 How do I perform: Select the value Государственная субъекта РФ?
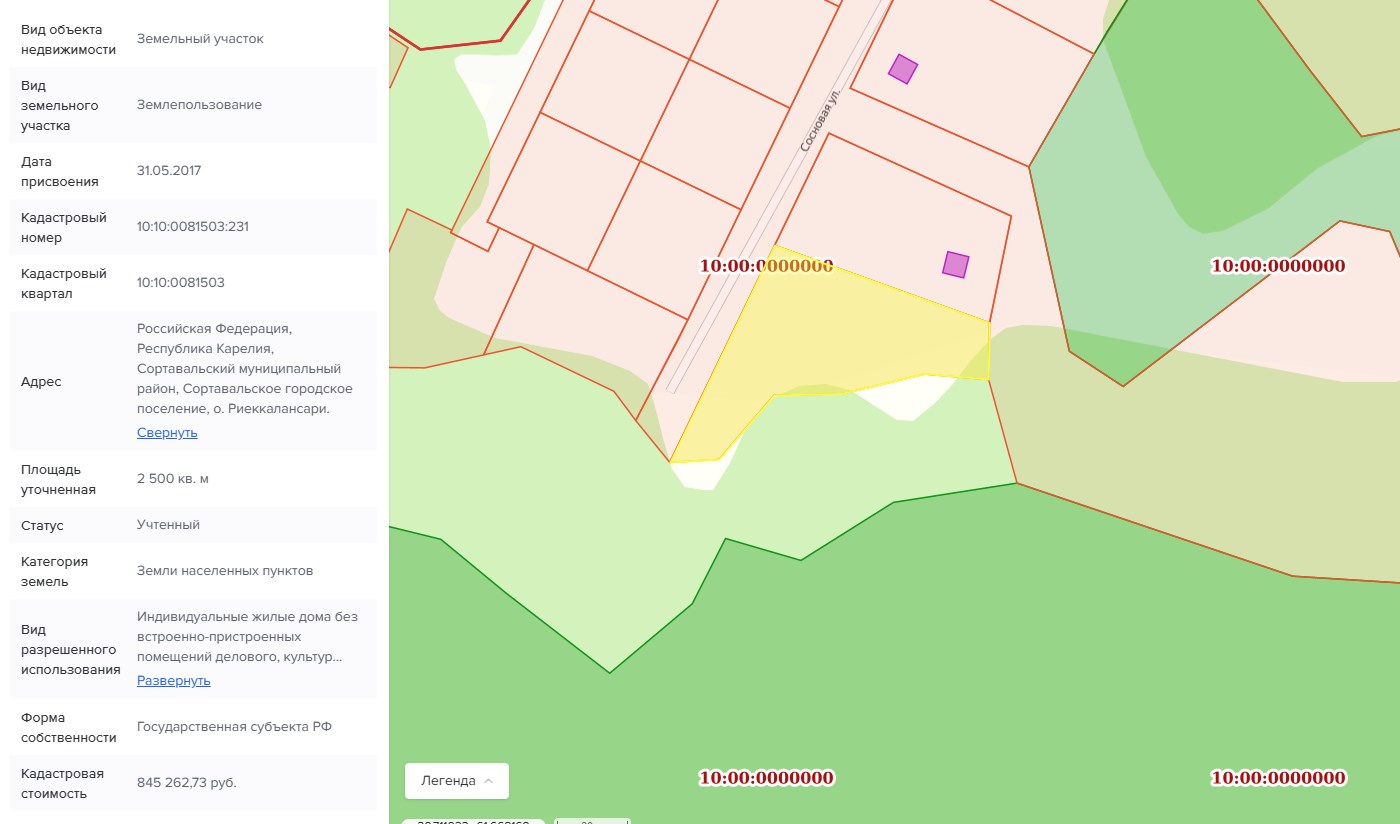click(x=234, y=727)
